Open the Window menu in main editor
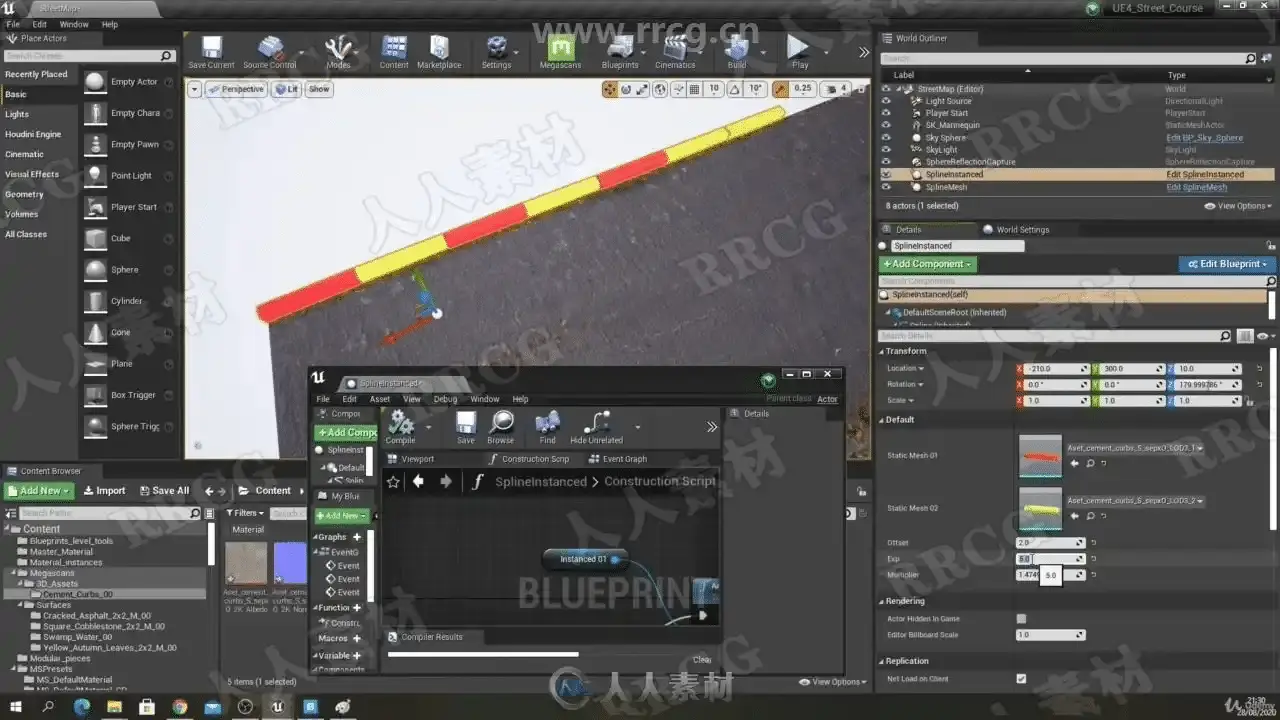The height and width of the screenshot is (720, 1280). [74, 24]
